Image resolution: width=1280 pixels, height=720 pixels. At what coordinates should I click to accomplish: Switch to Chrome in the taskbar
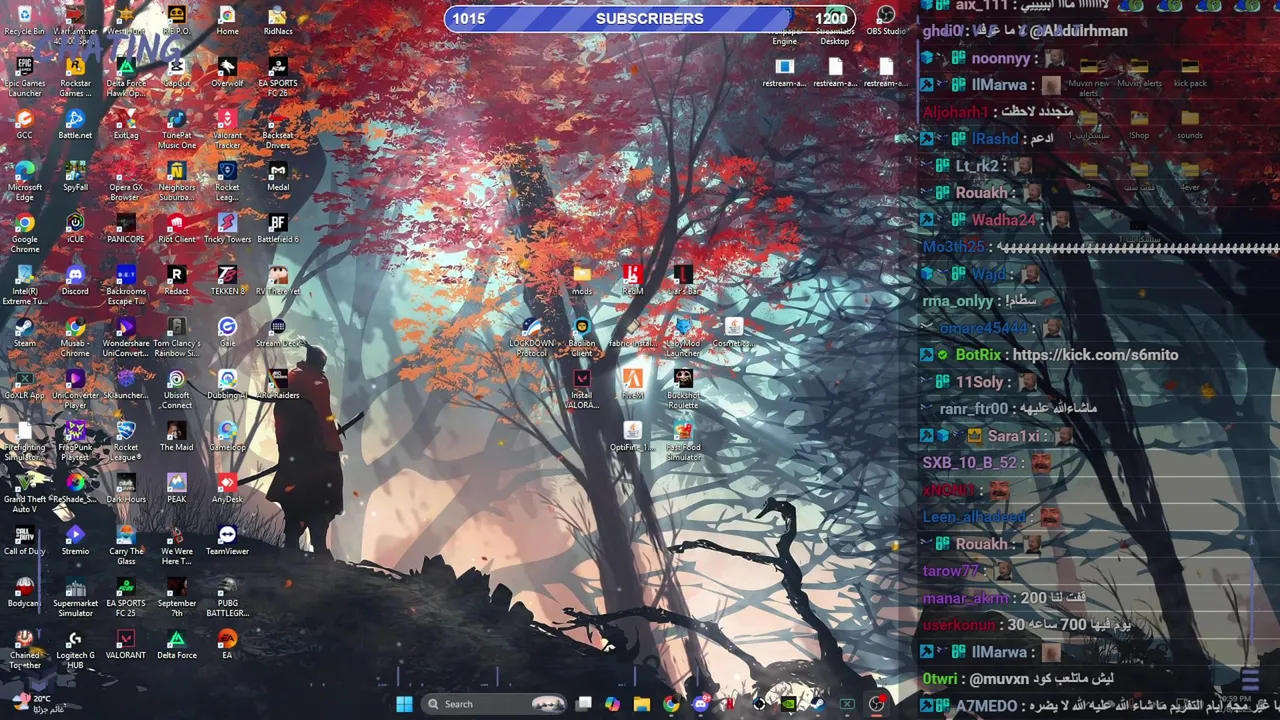pos(670,704)
